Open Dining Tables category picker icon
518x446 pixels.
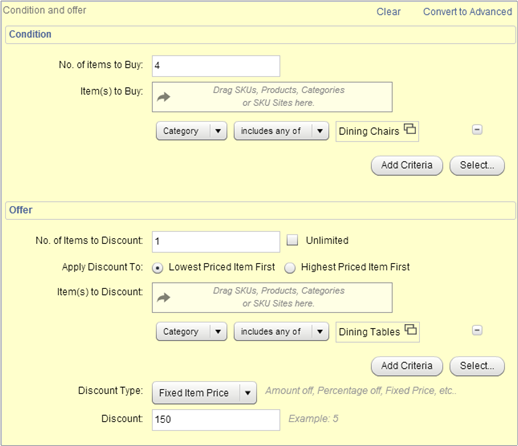[411, 329]
